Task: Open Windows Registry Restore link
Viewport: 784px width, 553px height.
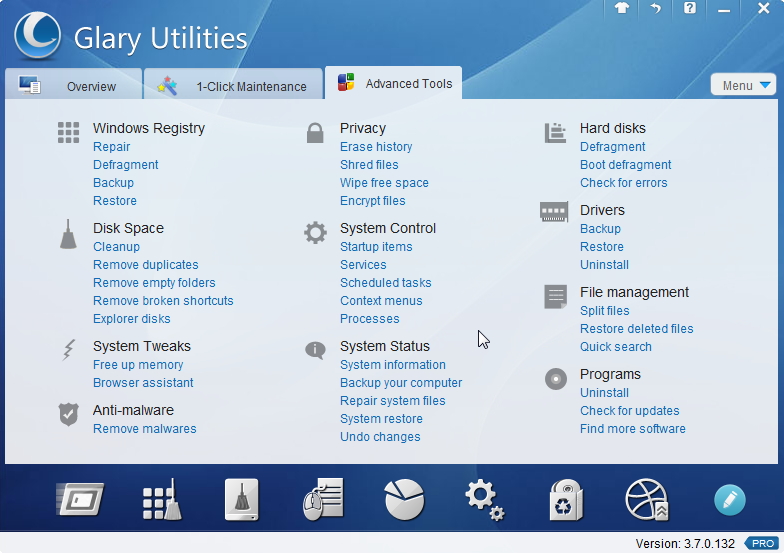Action: point(115,201)
